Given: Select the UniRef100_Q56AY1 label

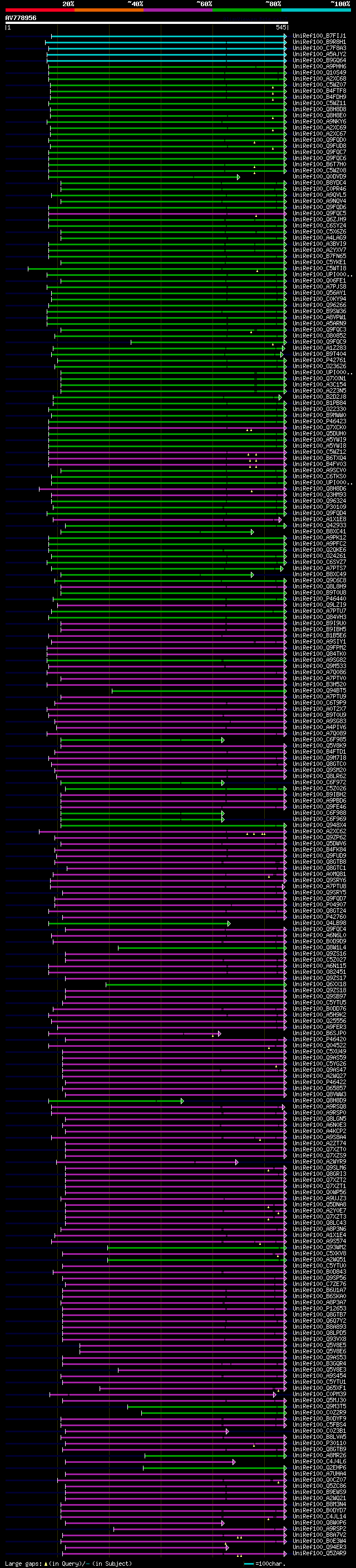Looking at the screenshot, I should pos(319,293).
